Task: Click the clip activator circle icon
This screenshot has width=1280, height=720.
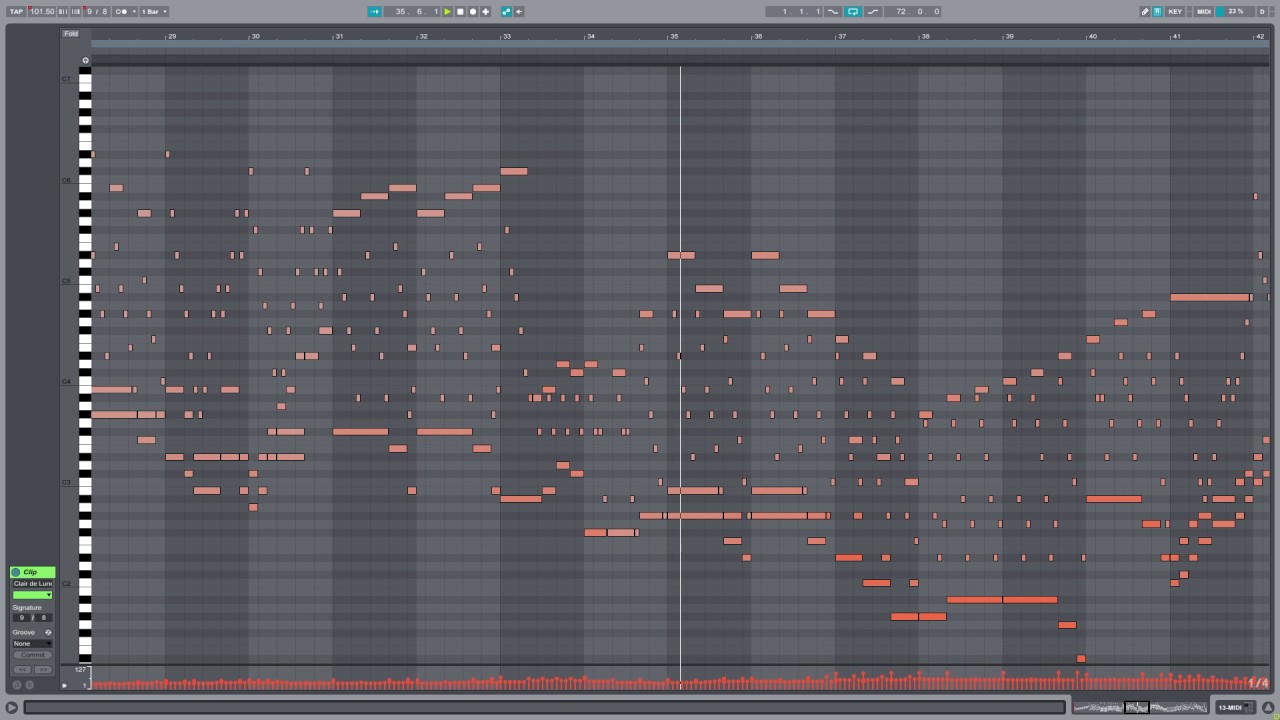Action: (x=16, y=572)
